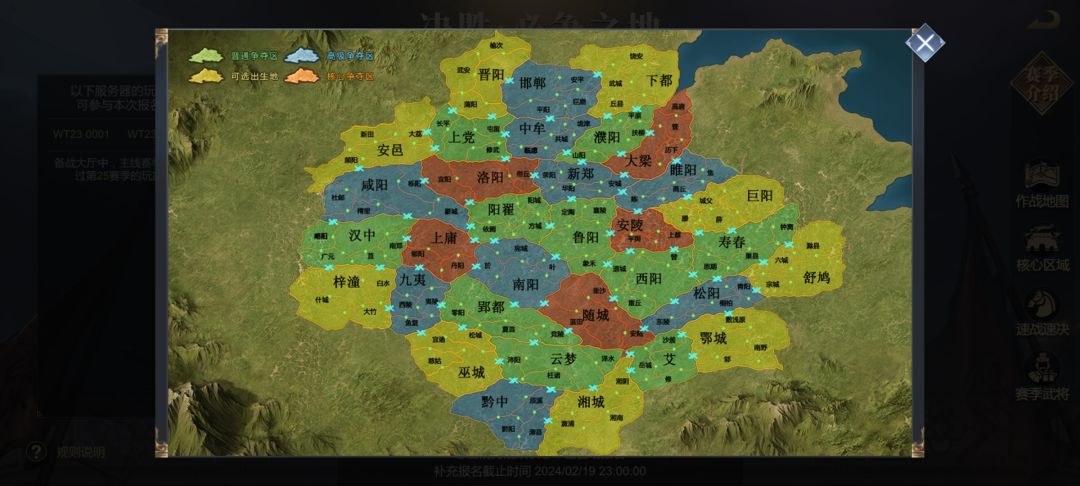Select the 下都 region on the map
Image resolution: width=1080 pixels, height=486 pixels.
pyautogui.click(x=659, y=80)
